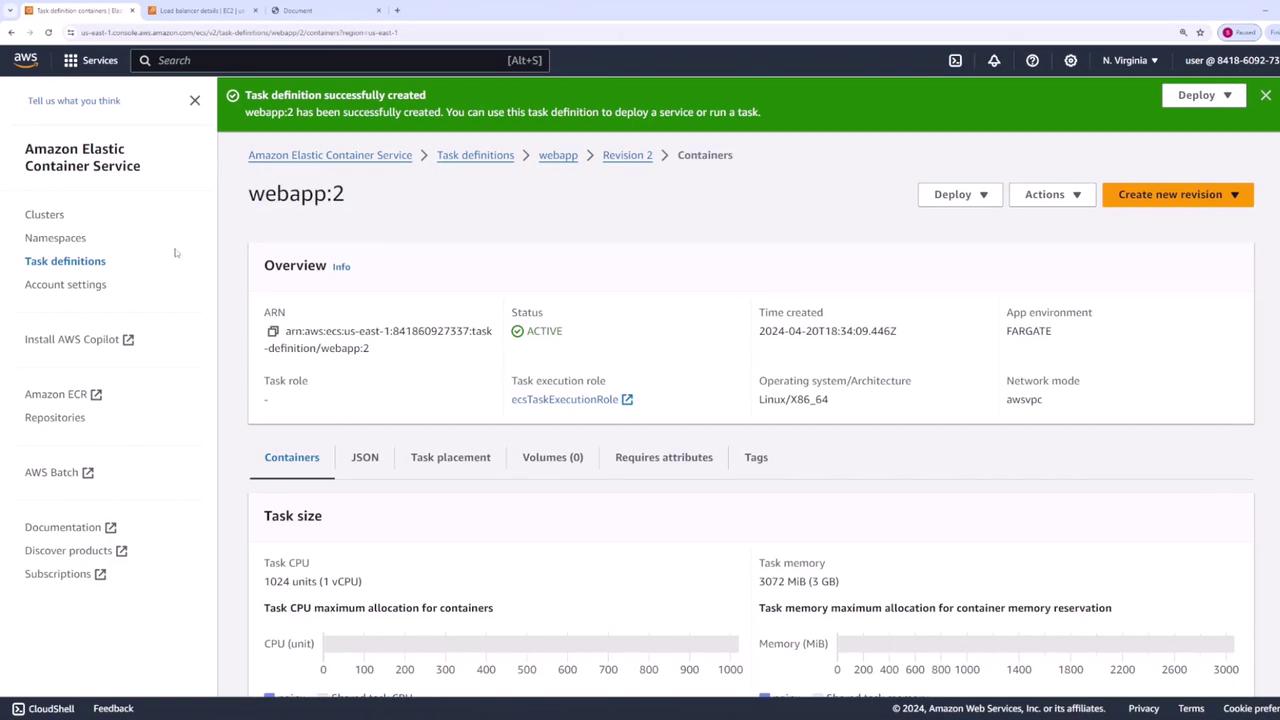Click the green success checkmark icon in banner

click(233, 95)
